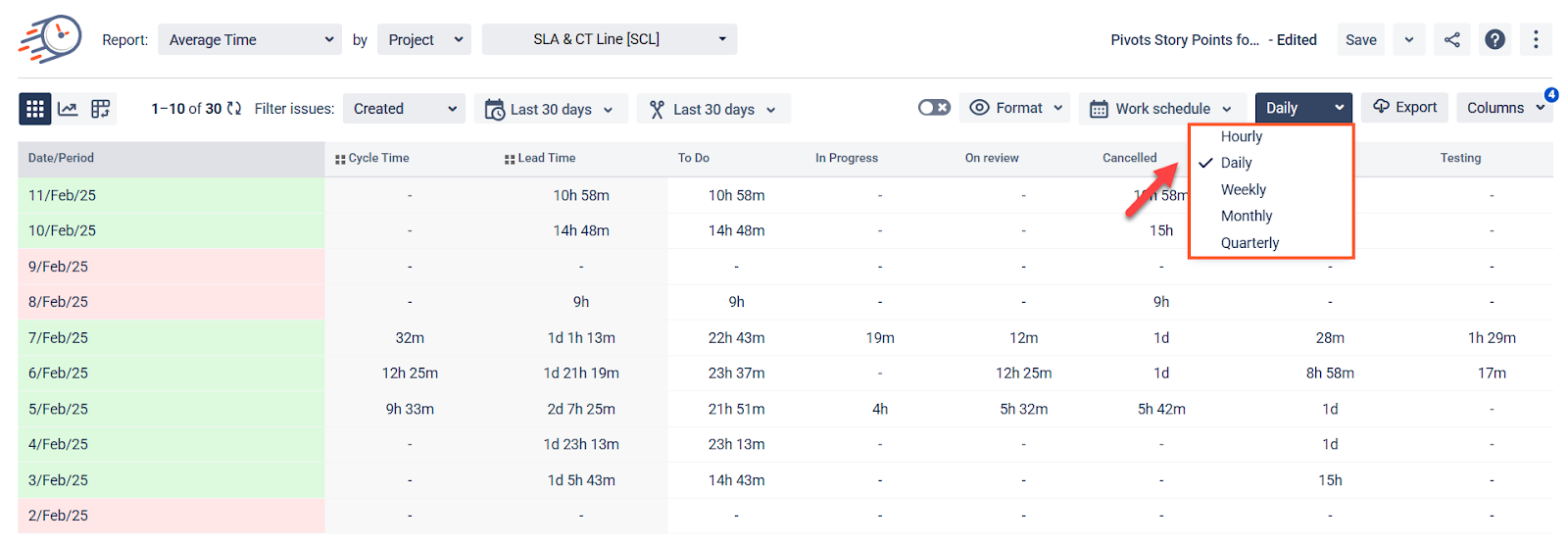Collapse the Daily period dropdown
Image resolution: width=1568 pixels, height=546 pixels.
1303,108
